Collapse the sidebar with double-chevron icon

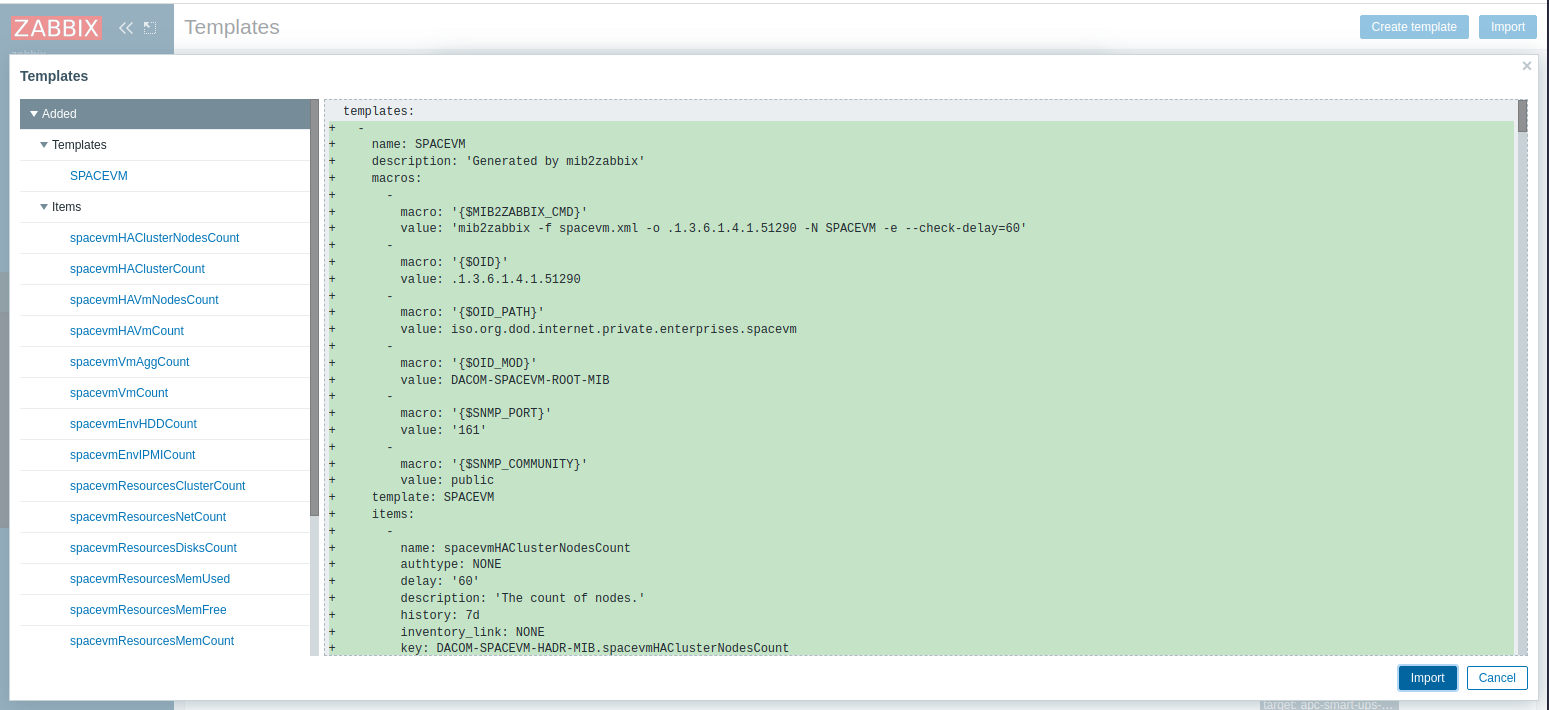coord(126,28)
